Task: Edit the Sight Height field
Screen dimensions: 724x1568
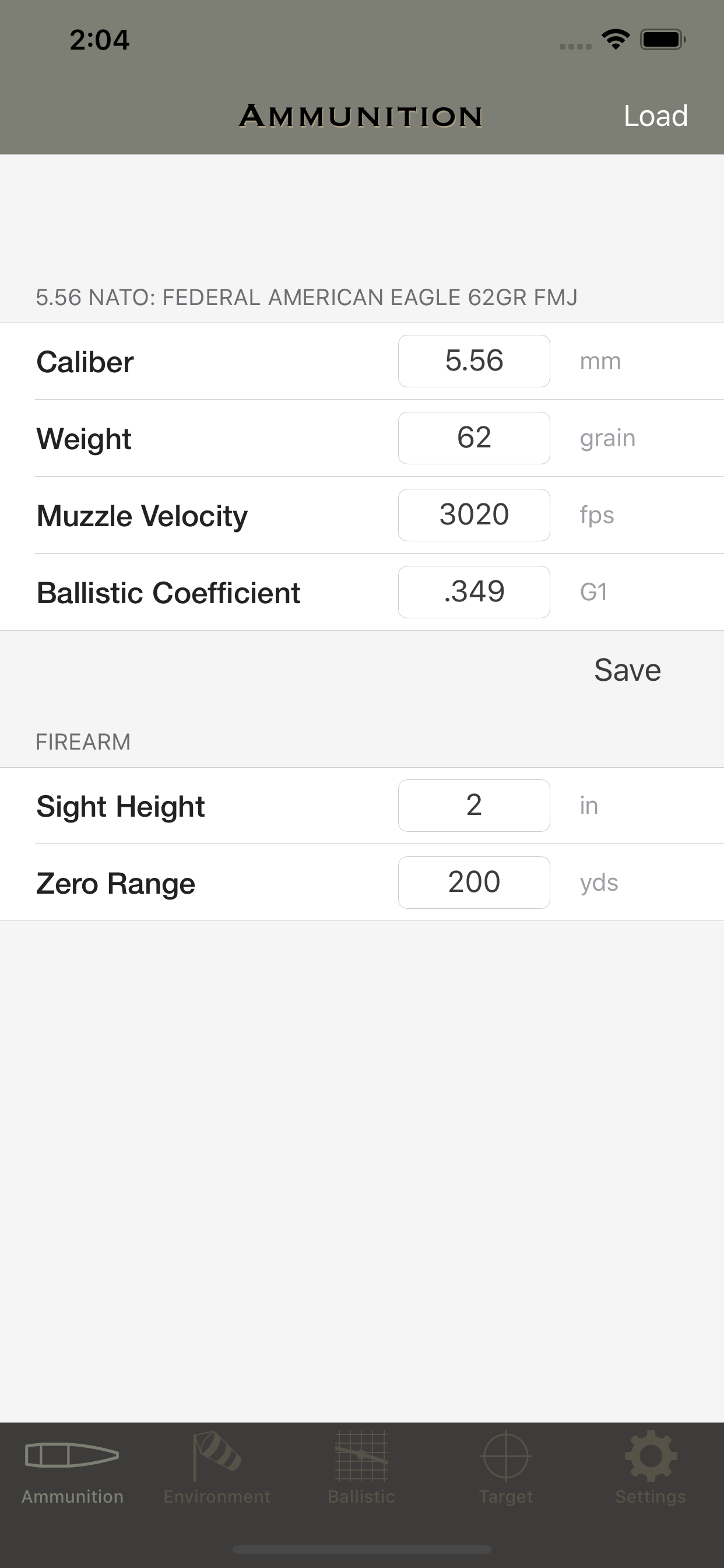Action: (474, 806)
